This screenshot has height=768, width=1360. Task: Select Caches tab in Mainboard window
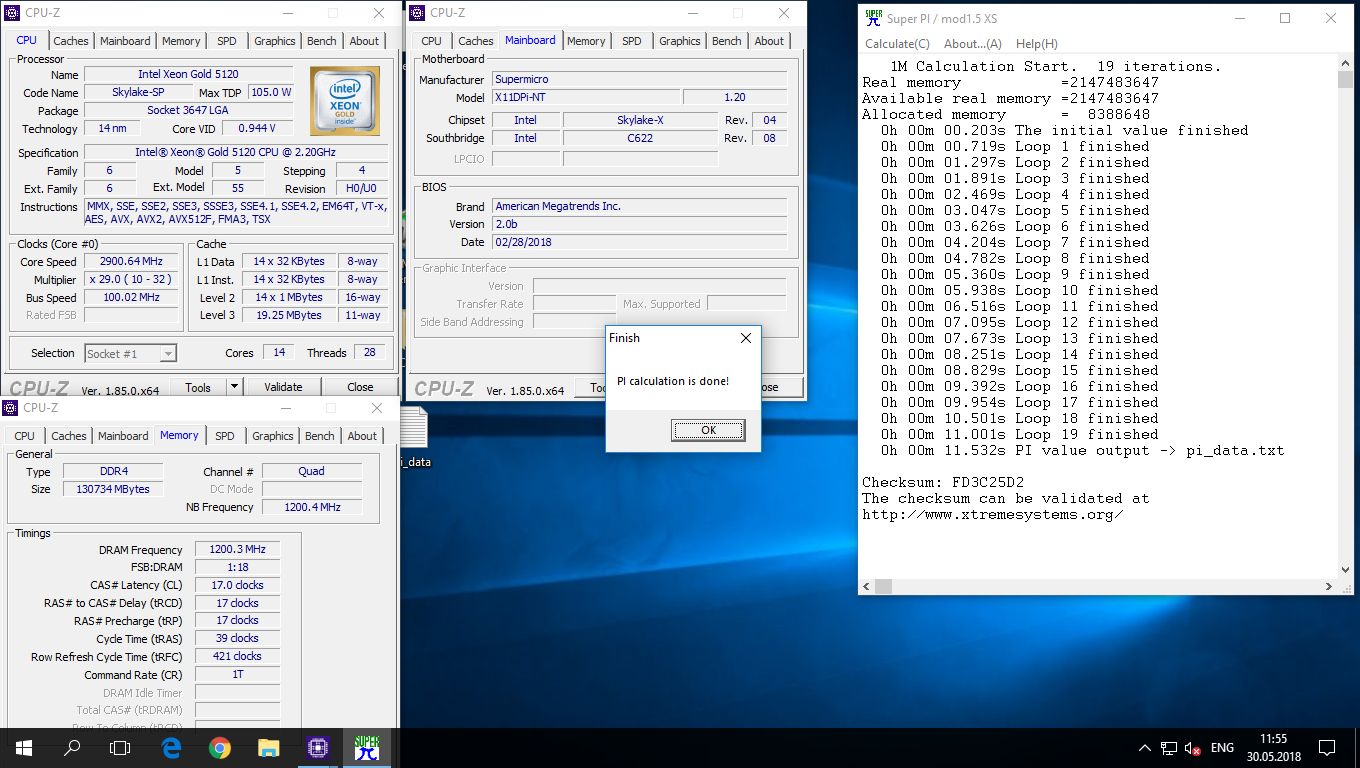coord(476,41)
